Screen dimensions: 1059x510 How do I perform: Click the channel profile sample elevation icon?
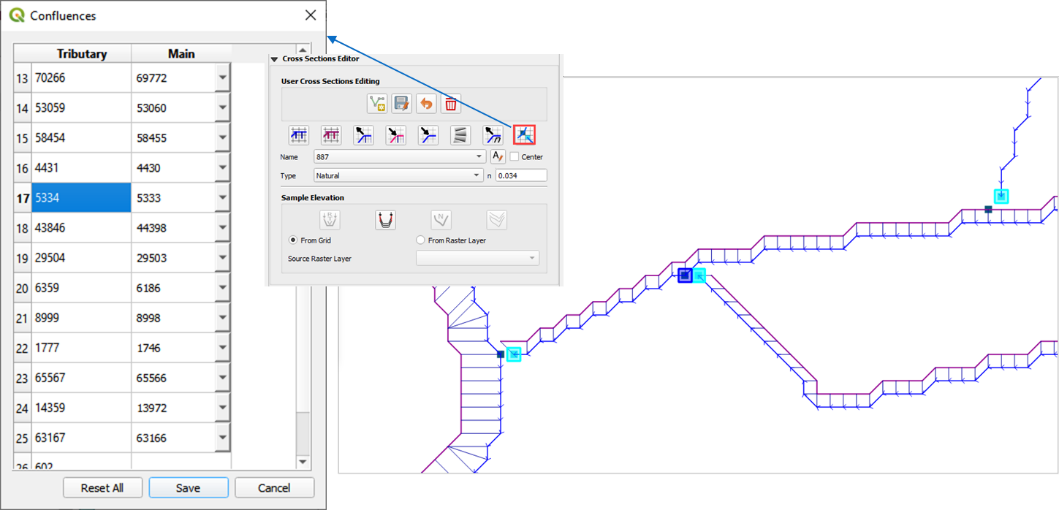pos(385,220)
